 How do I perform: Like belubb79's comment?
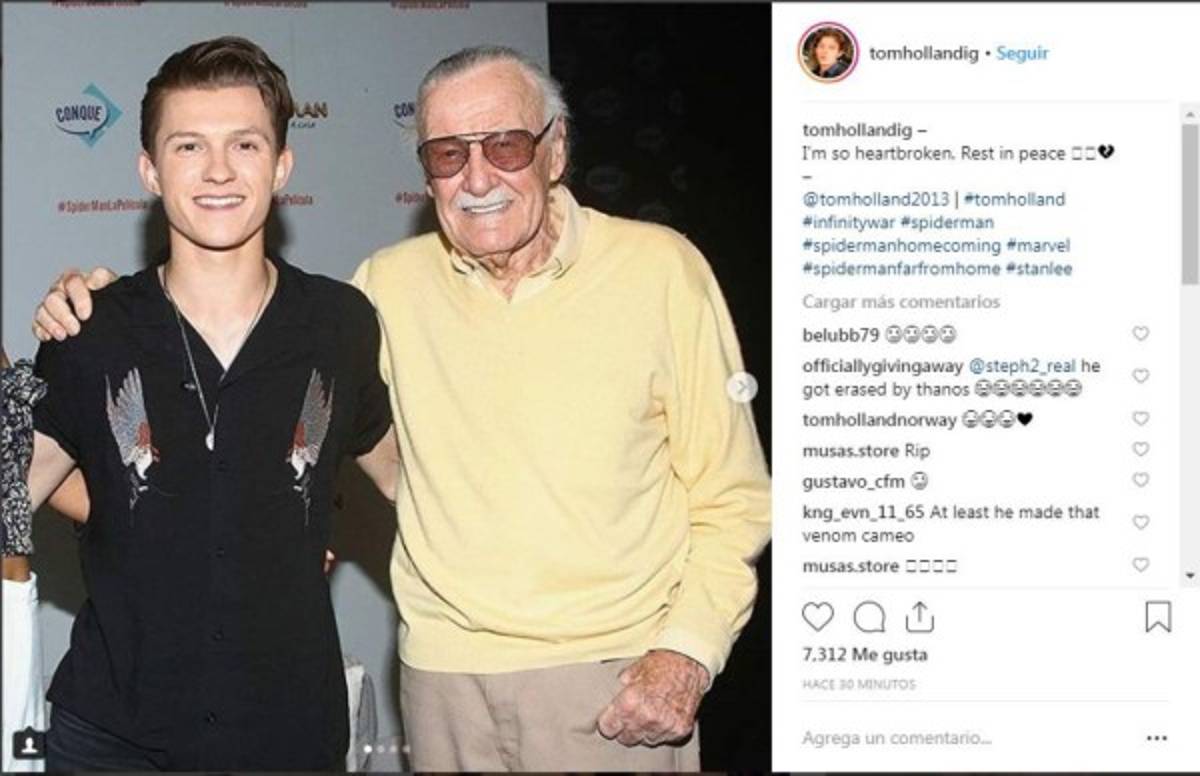[1140, 334]
